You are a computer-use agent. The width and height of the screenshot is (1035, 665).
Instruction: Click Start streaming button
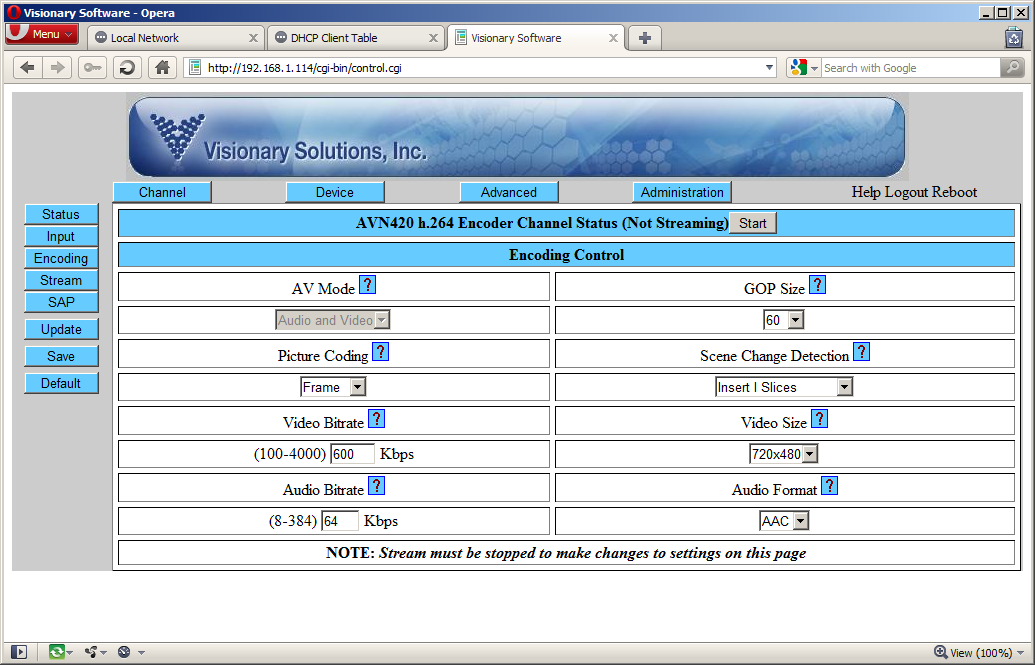coord(752,223)
